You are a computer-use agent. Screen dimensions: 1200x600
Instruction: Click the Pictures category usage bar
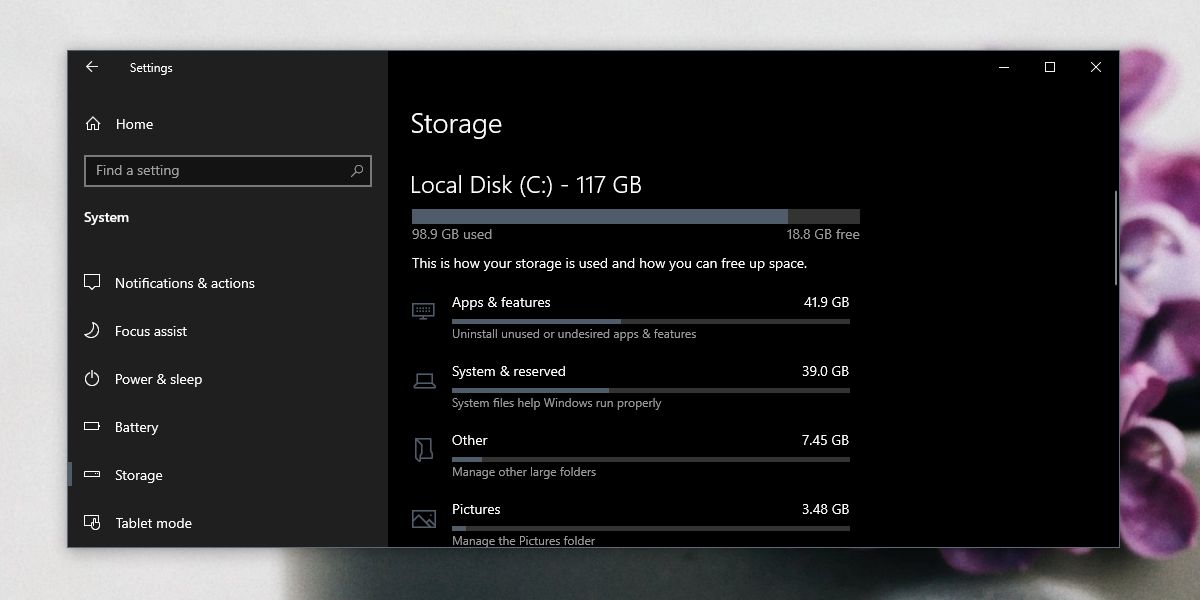pyautogui.click(x=650, y=528)
